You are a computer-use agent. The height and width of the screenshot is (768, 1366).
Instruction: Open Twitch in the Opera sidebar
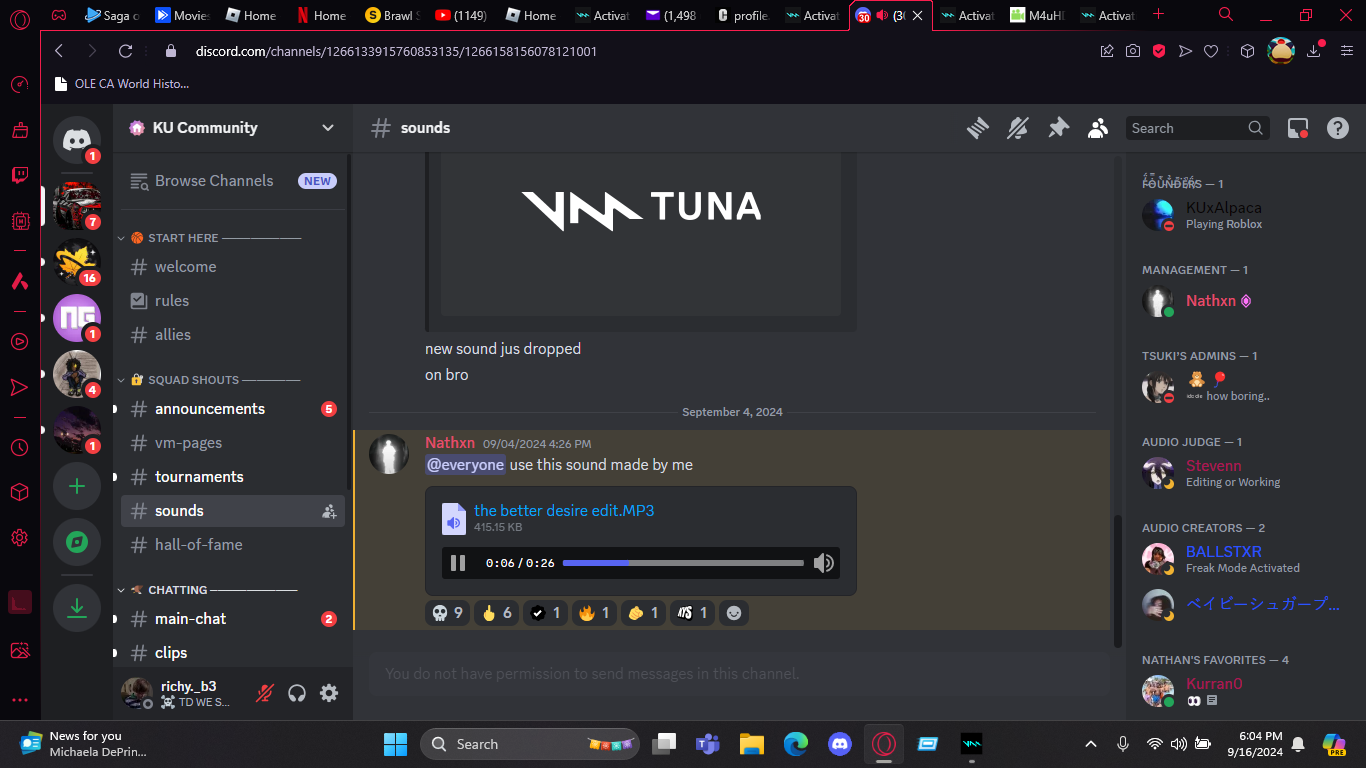(x=20, y=176)
